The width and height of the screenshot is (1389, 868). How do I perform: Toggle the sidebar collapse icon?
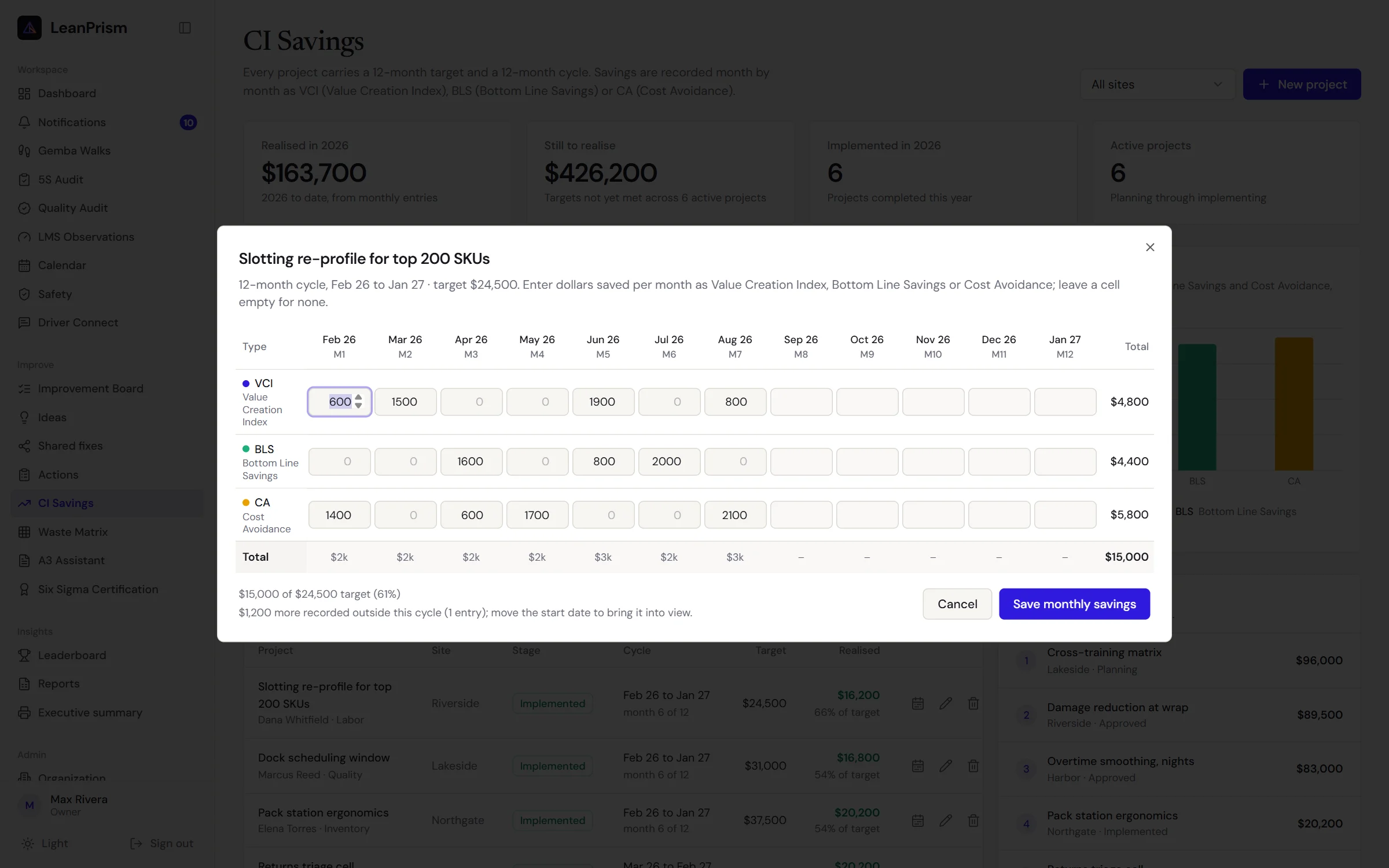point(185,28)
